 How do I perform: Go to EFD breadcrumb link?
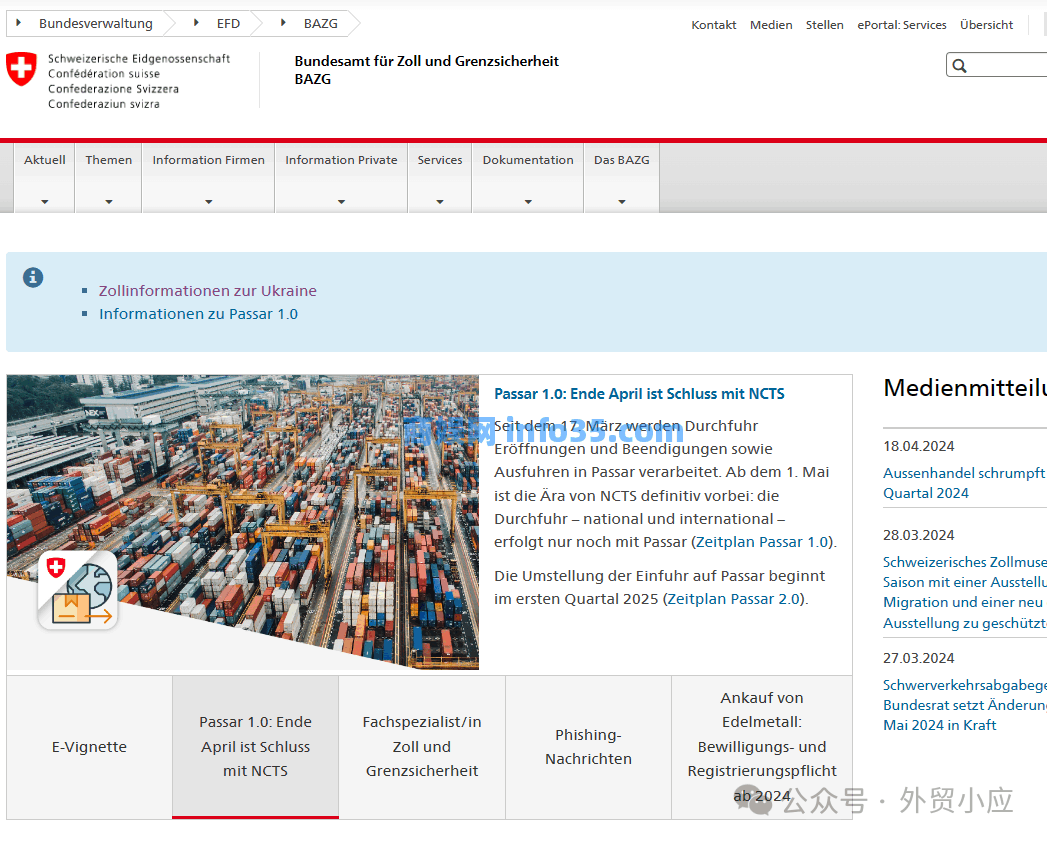(228, 23)
